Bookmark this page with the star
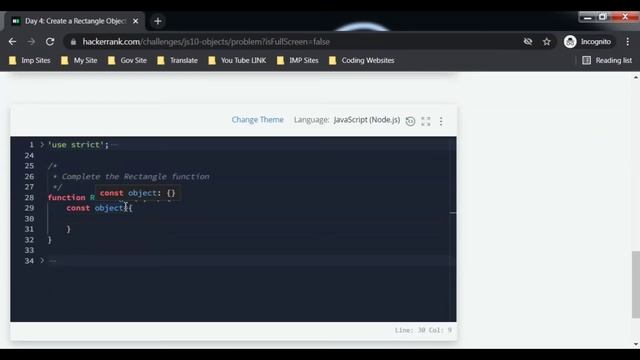This screenshot has width=640, height=360. 547,42
